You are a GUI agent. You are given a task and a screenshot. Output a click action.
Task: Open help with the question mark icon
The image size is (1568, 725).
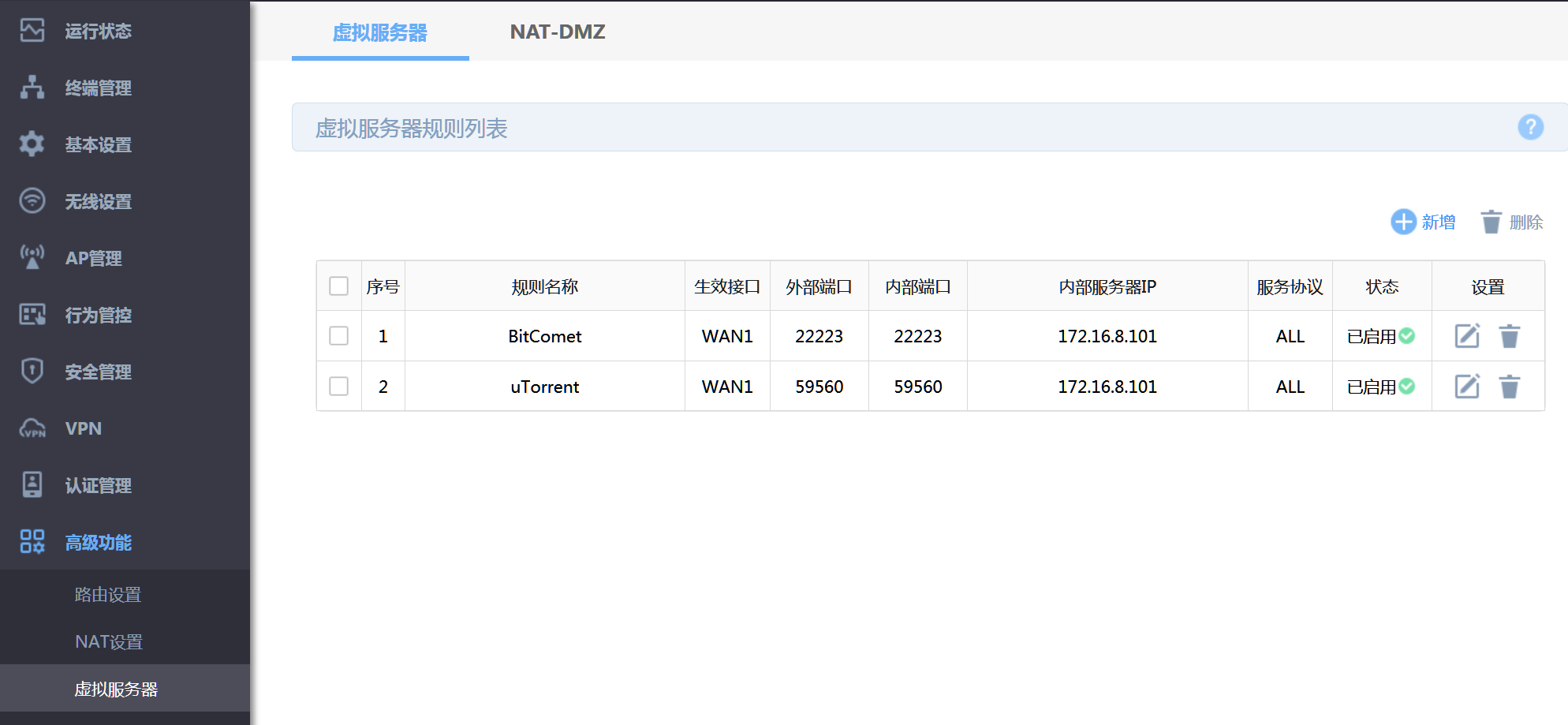click(1530, 127)
